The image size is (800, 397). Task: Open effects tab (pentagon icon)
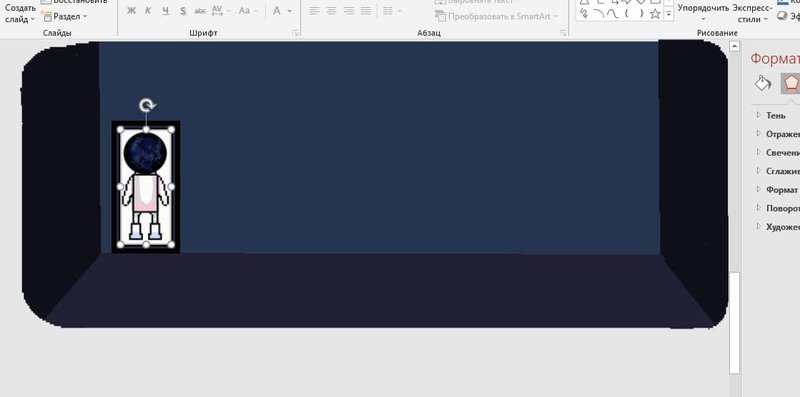790,83
